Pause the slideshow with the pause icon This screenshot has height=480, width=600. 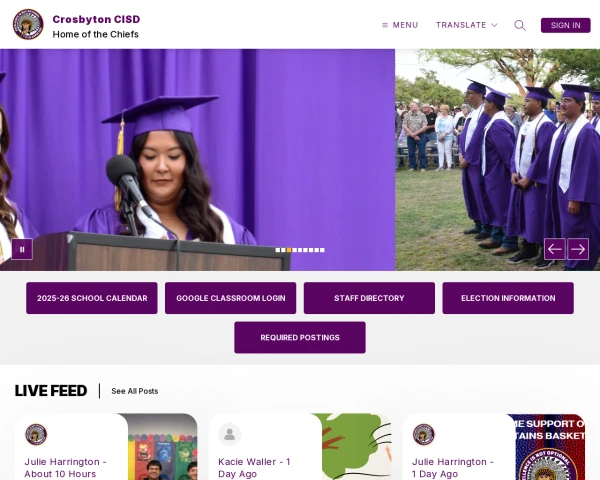(x=22, y=249)
